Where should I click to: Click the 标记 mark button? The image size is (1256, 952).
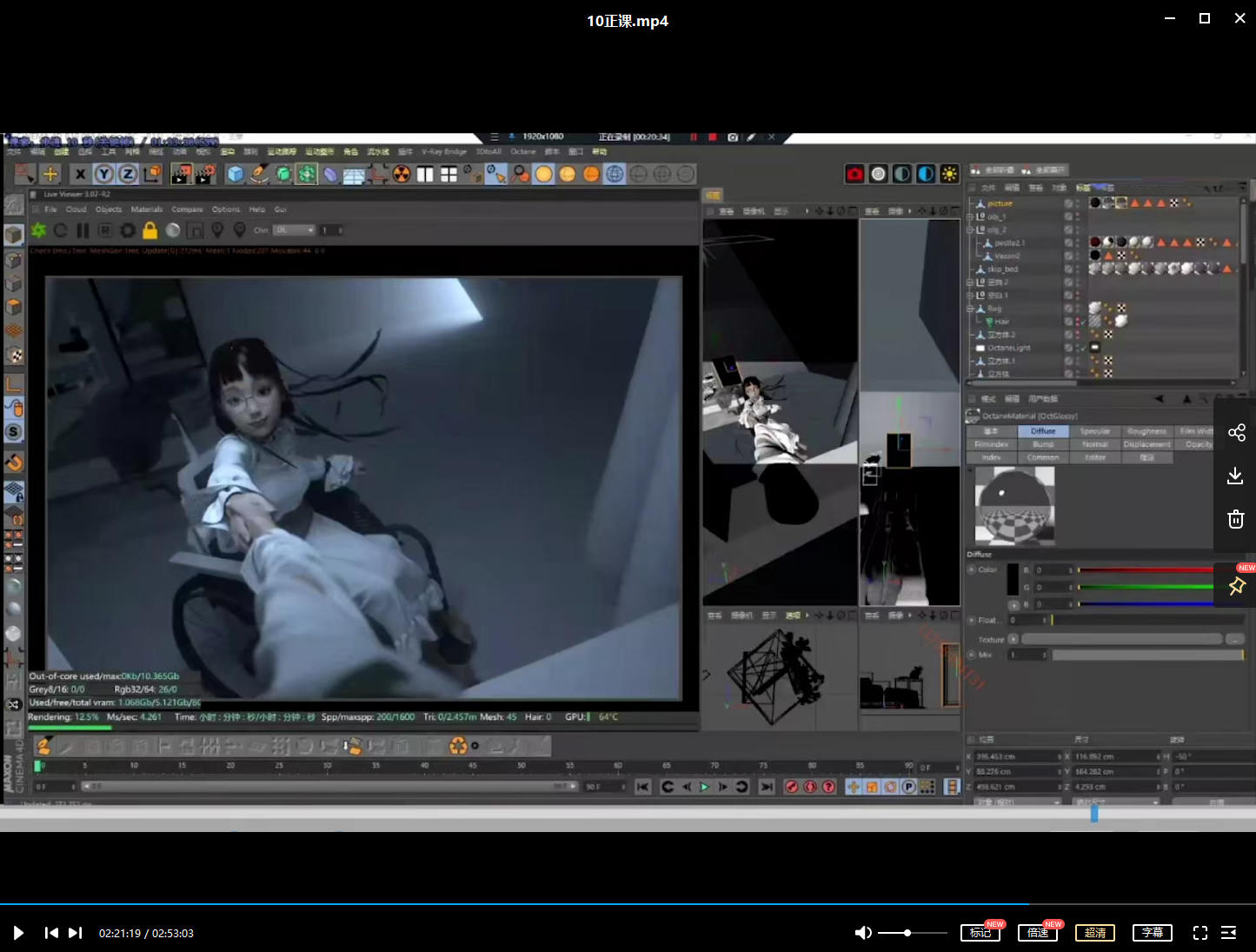980,933
